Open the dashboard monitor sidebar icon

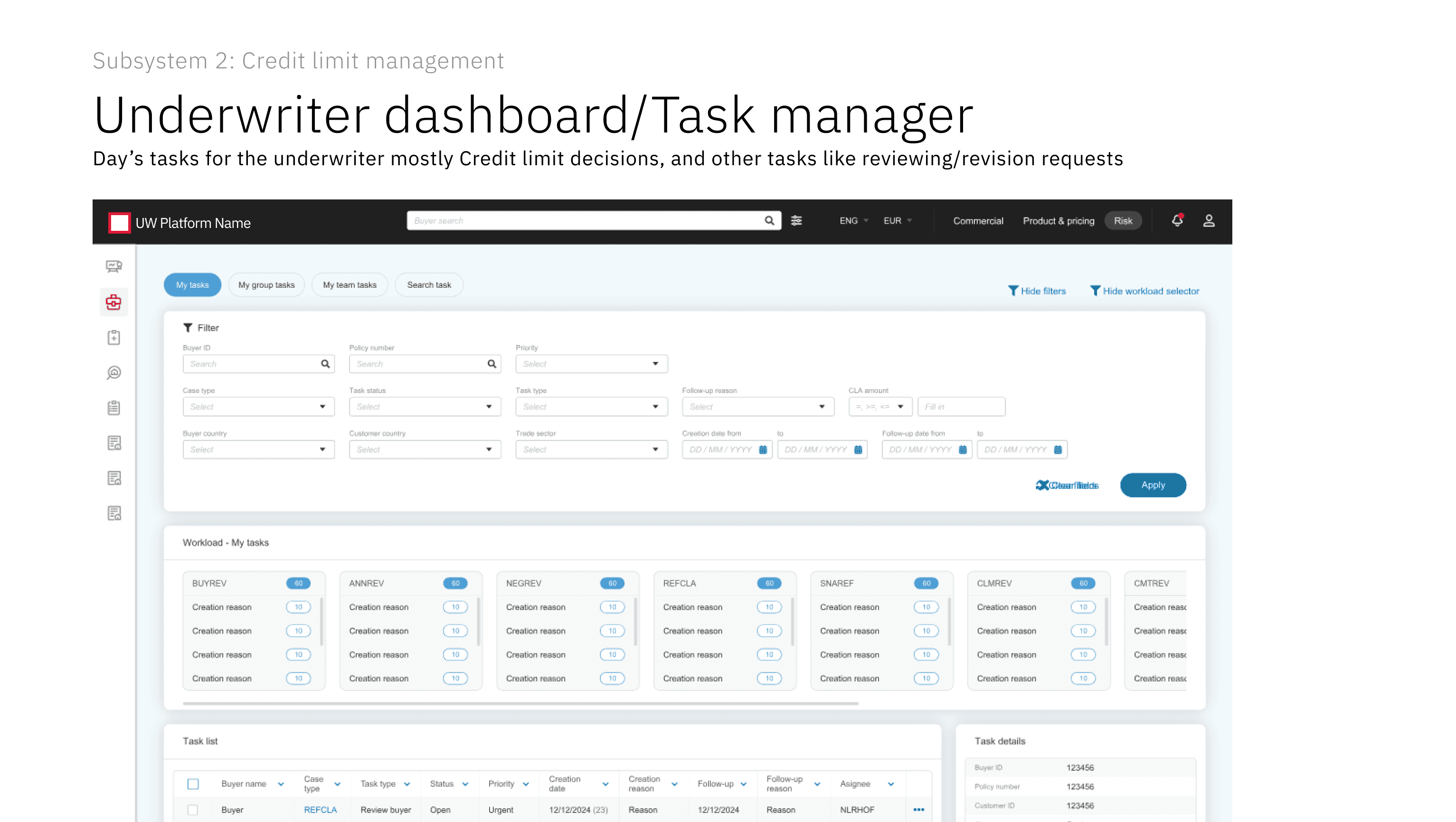(113, 266)
